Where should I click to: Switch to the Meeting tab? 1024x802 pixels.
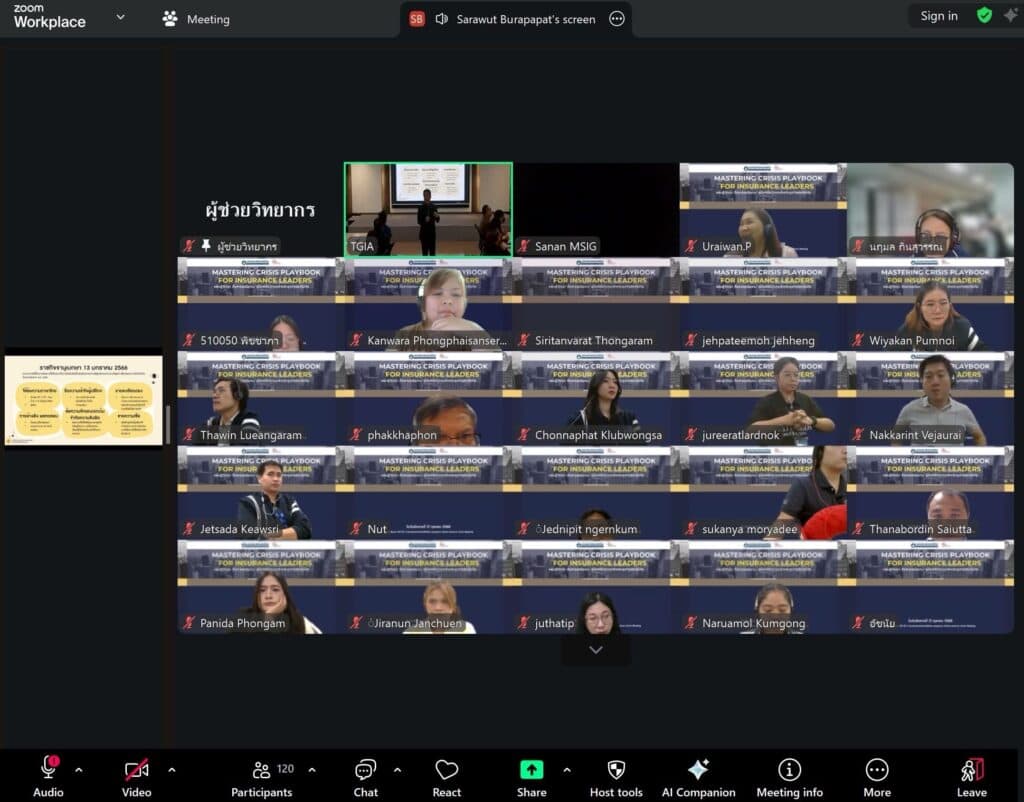pyautogui.click(x=196, y=19)
